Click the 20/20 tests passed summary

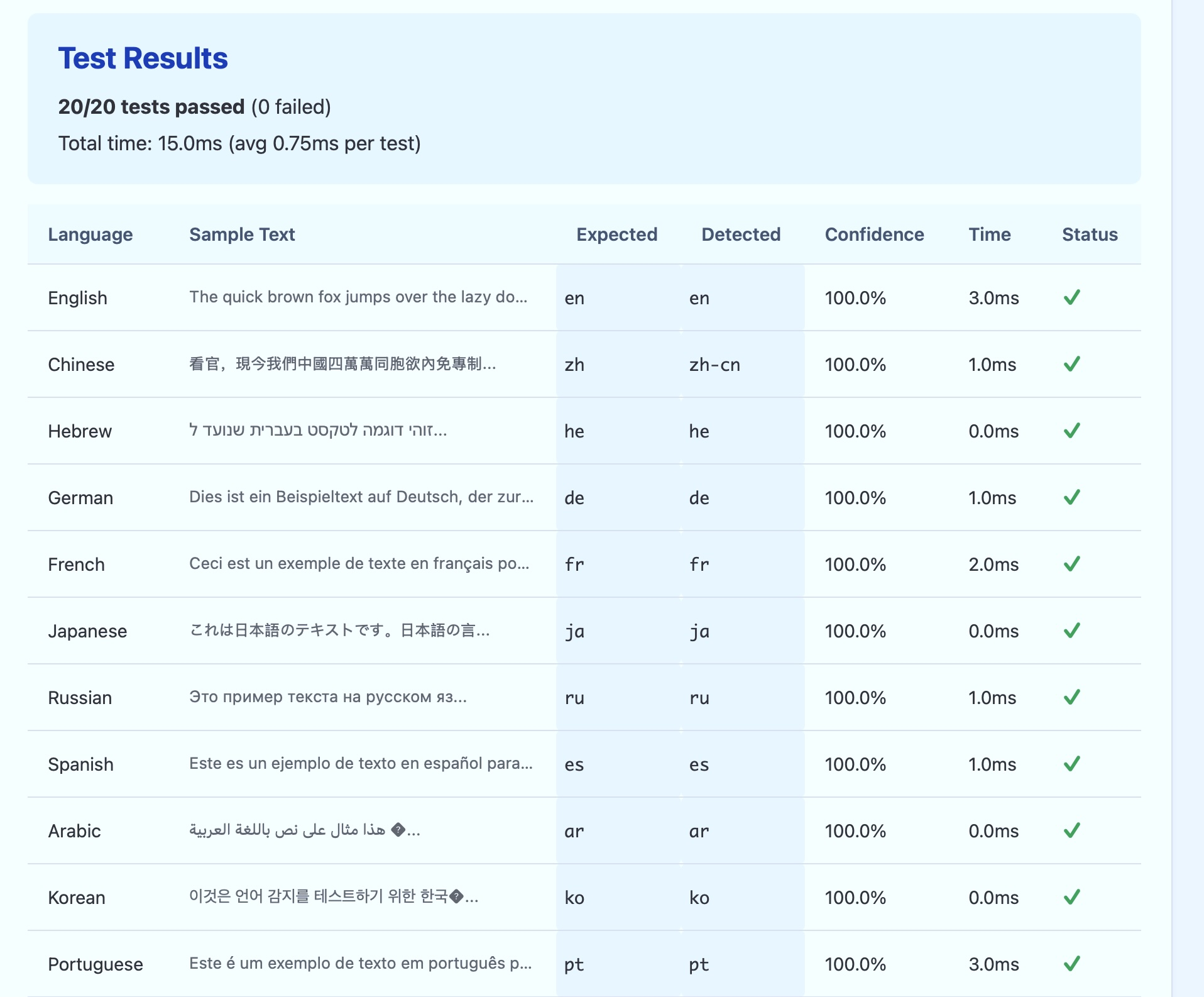151,107
